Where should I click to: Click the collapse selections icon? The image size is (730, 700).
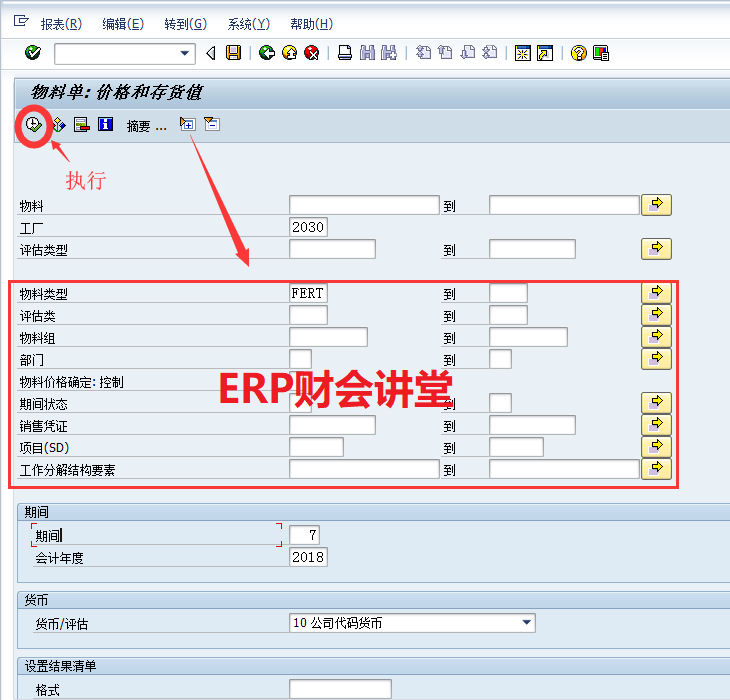[212, 124]
